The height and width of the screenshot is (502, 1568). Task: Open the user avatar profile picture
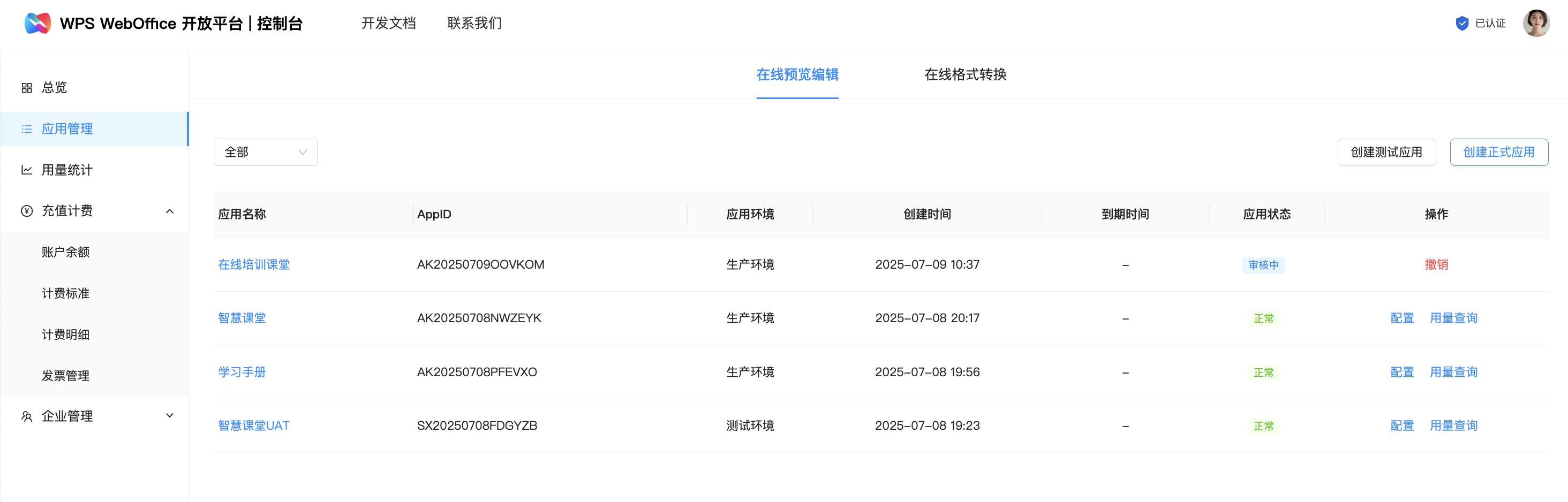click(1535, 23)
